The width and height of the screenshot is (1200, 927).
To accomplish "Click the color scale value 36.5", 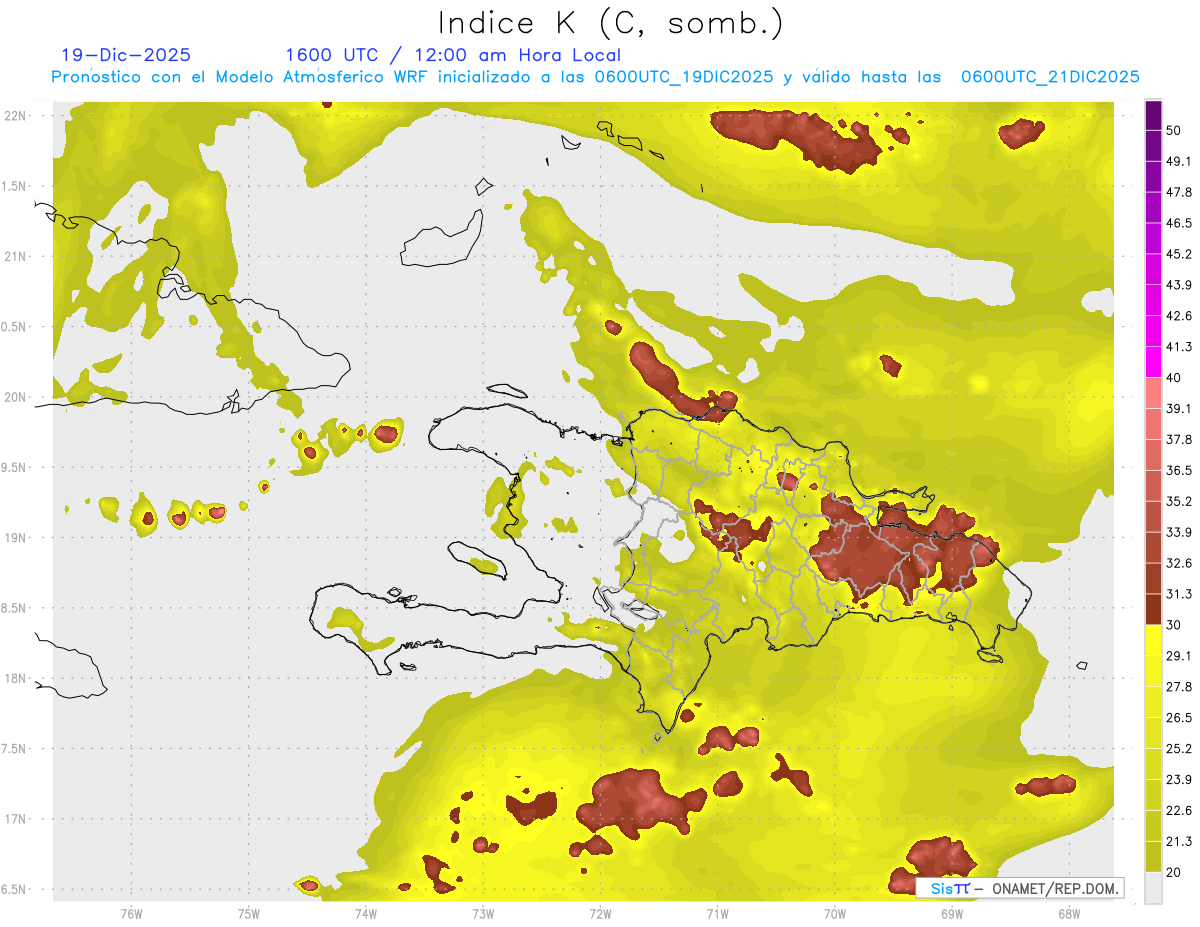I will 1179,470.
